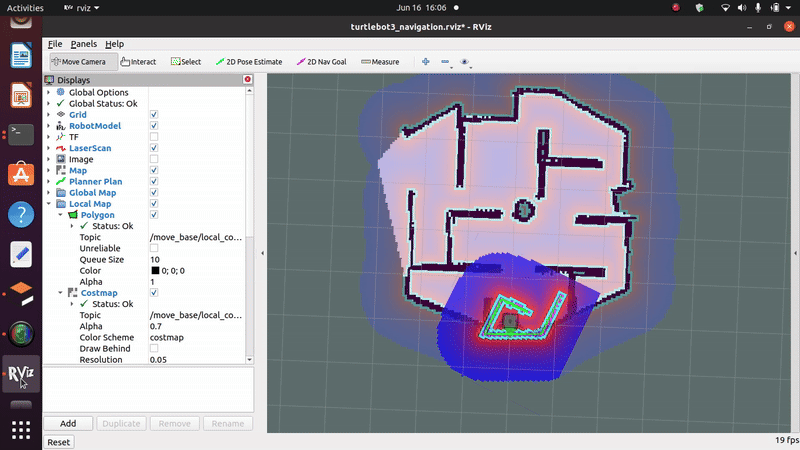Expand the Grid display properties
Screen dimensions: 800x450
click(48, 114)
